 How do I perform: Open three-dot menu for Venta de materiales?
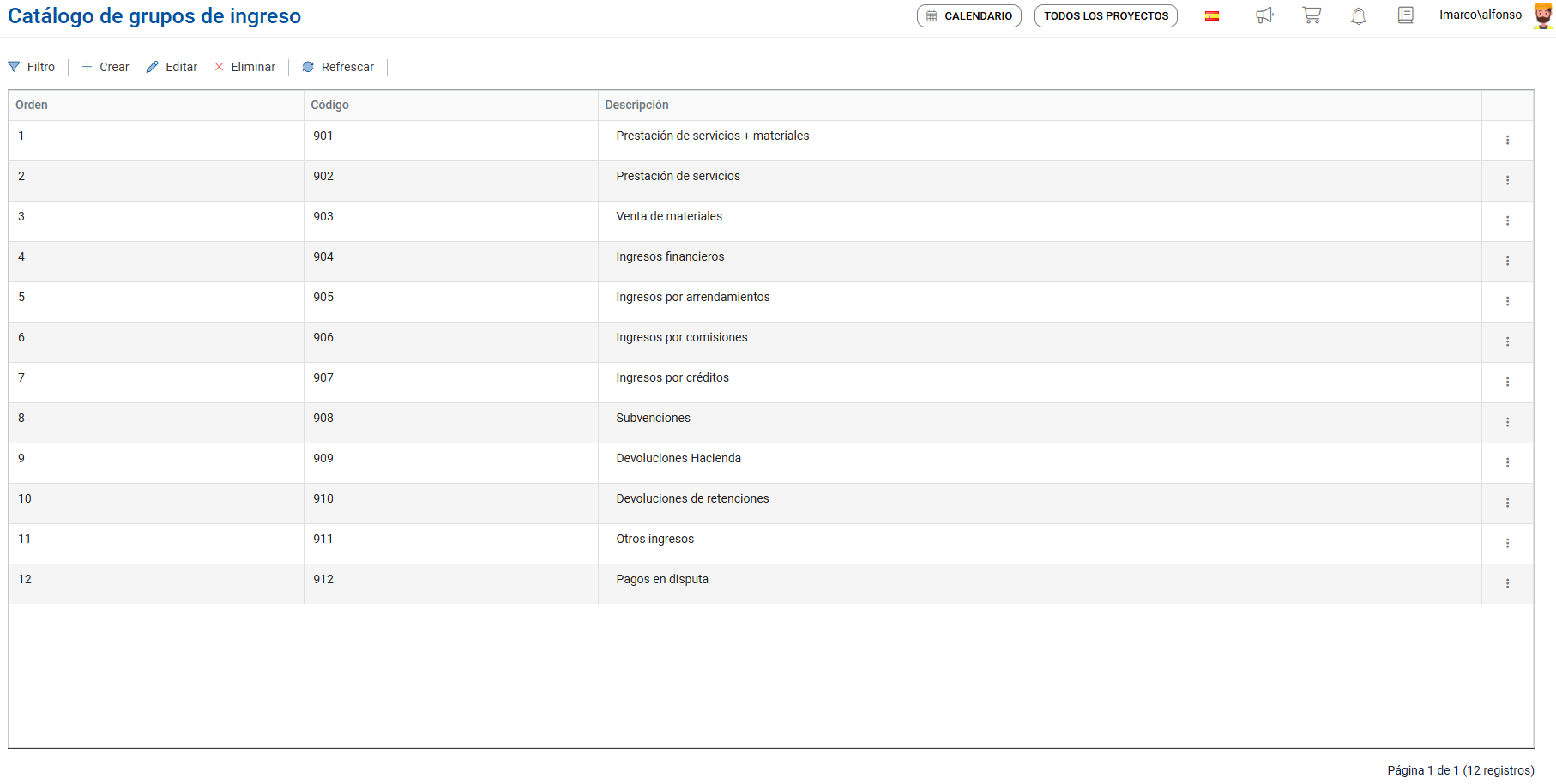1507,220
